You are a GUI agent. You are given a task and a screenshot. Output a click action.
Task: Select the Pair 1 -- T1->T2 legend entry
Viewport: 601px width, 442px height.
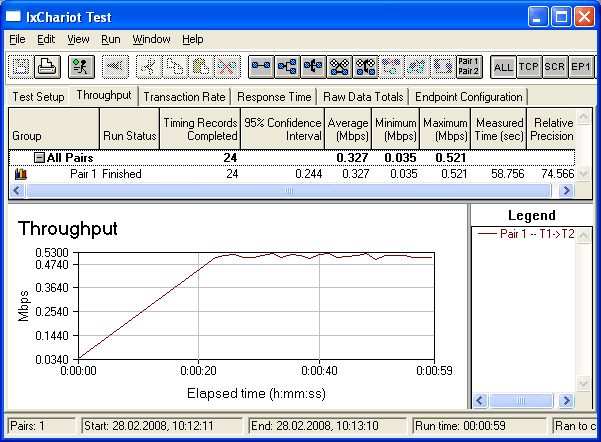526,233
